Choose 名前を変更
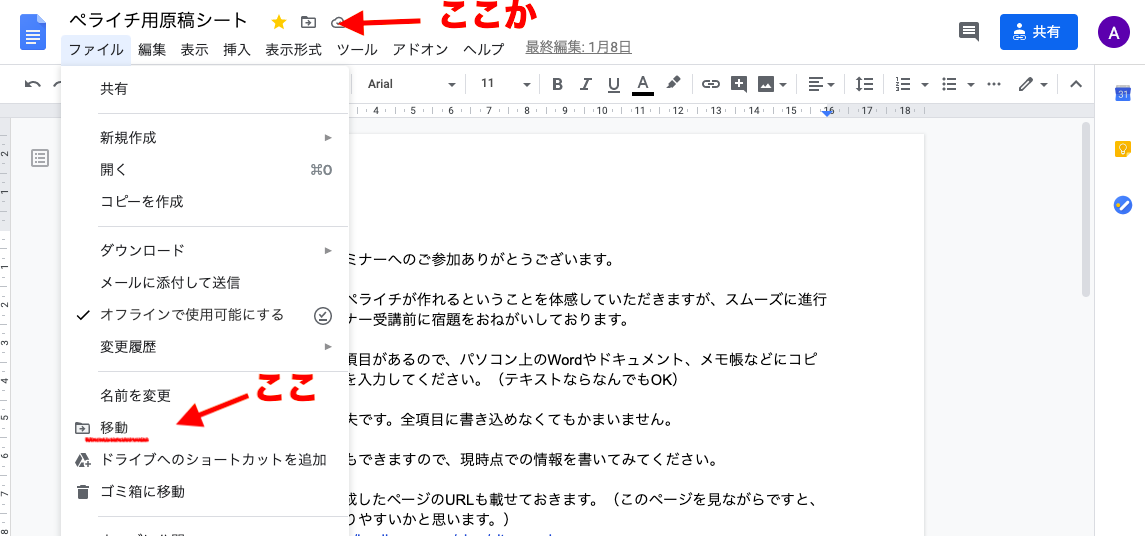Image resolution: width=1145 pixels, height=536 pixels. tap(205, 396)
